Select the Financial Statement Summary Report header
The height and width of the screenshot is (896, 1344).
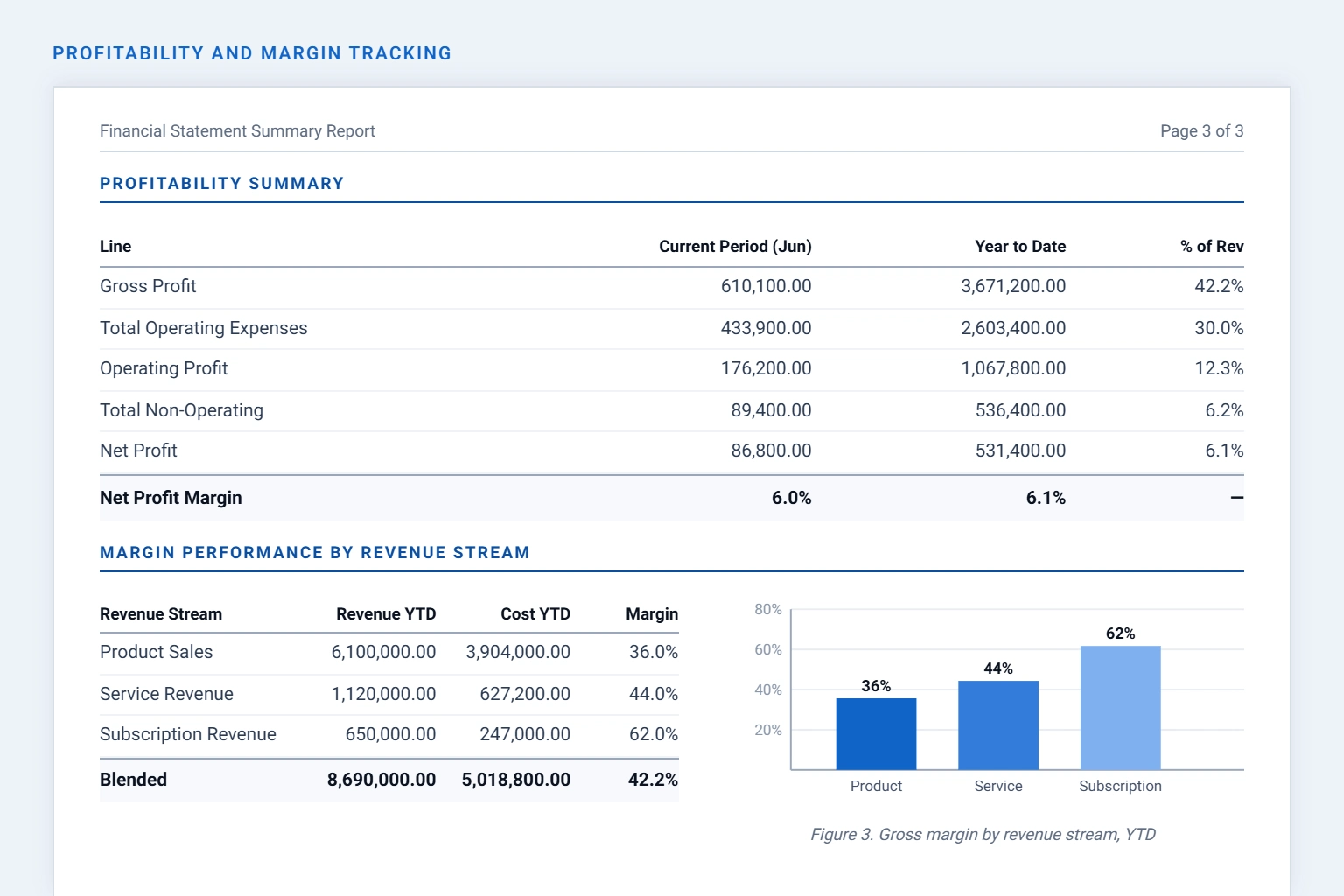(x=237, y=131)
